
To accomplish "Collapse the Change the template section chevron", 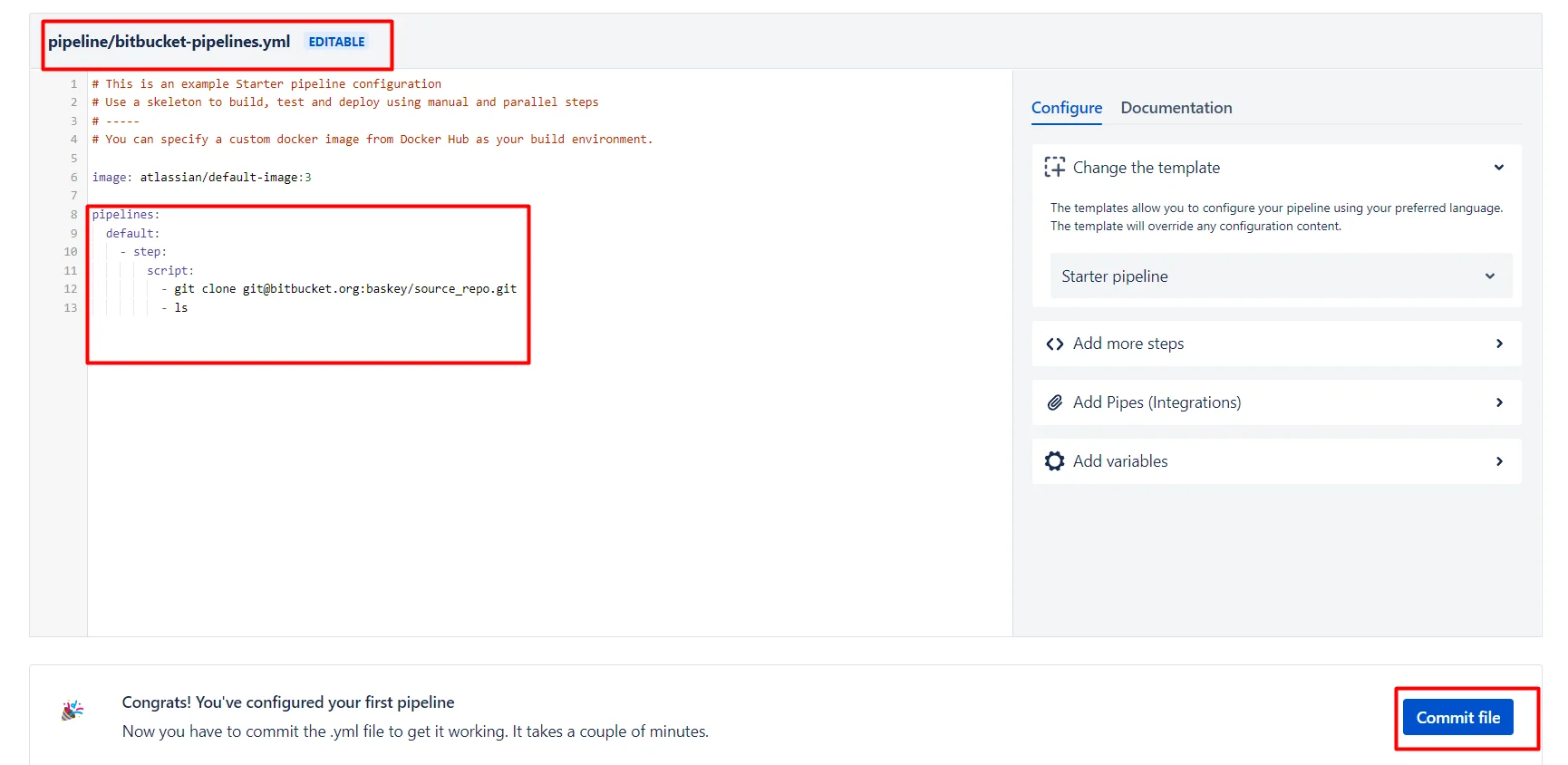I will [1499, 168].
